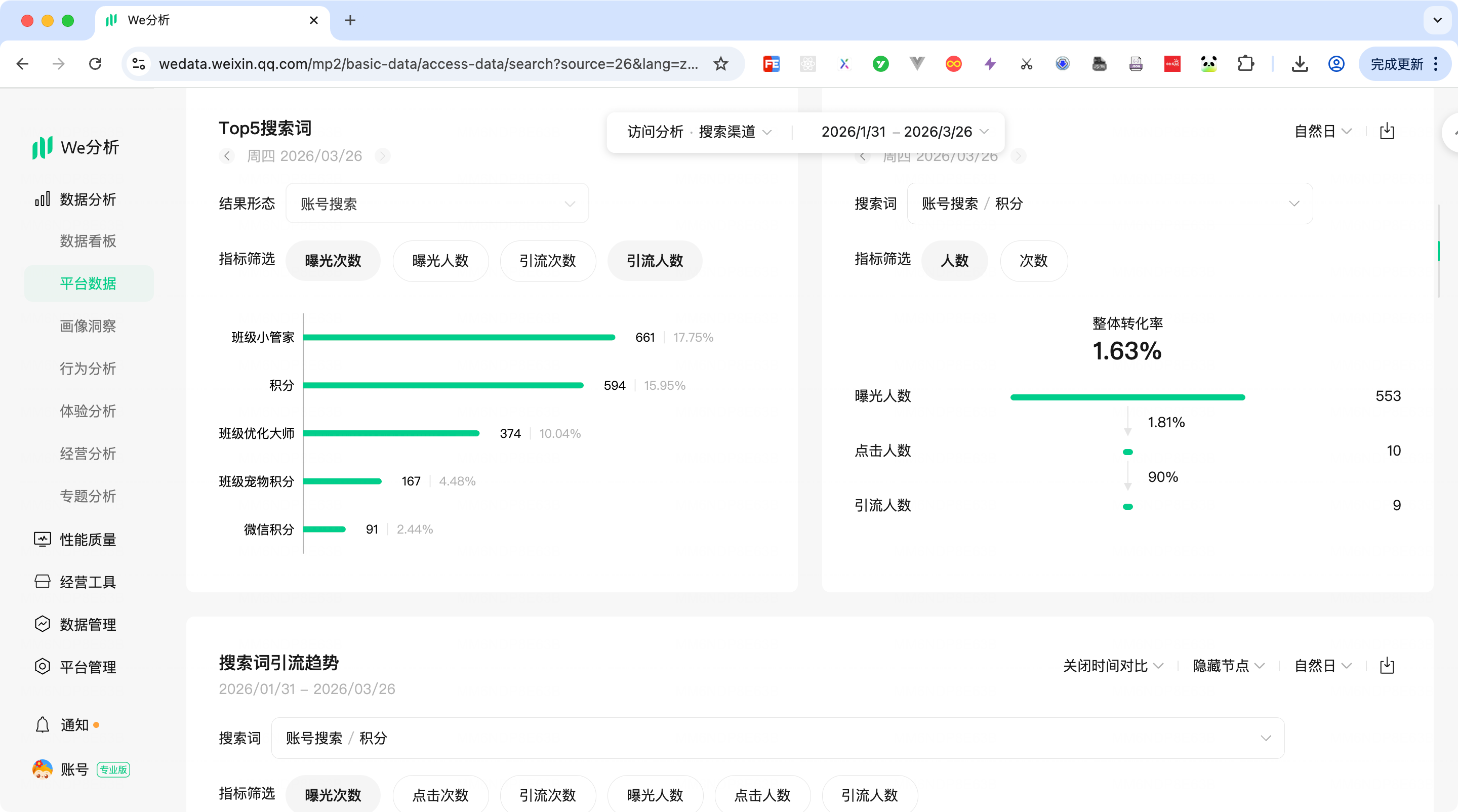Click 点击人数 filter in trend section
The height and width of the screenshot is (812, 1458).
tap(762, 795)
